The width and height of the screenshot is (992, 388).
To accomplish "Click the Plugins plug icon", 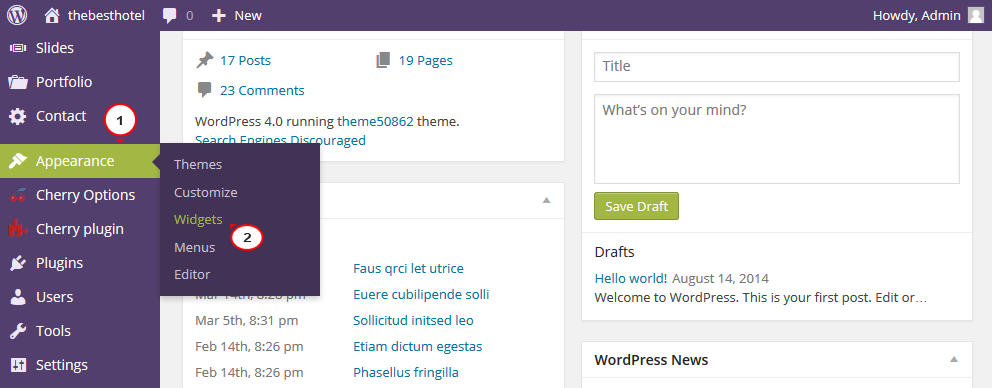I will click(18, 263).
